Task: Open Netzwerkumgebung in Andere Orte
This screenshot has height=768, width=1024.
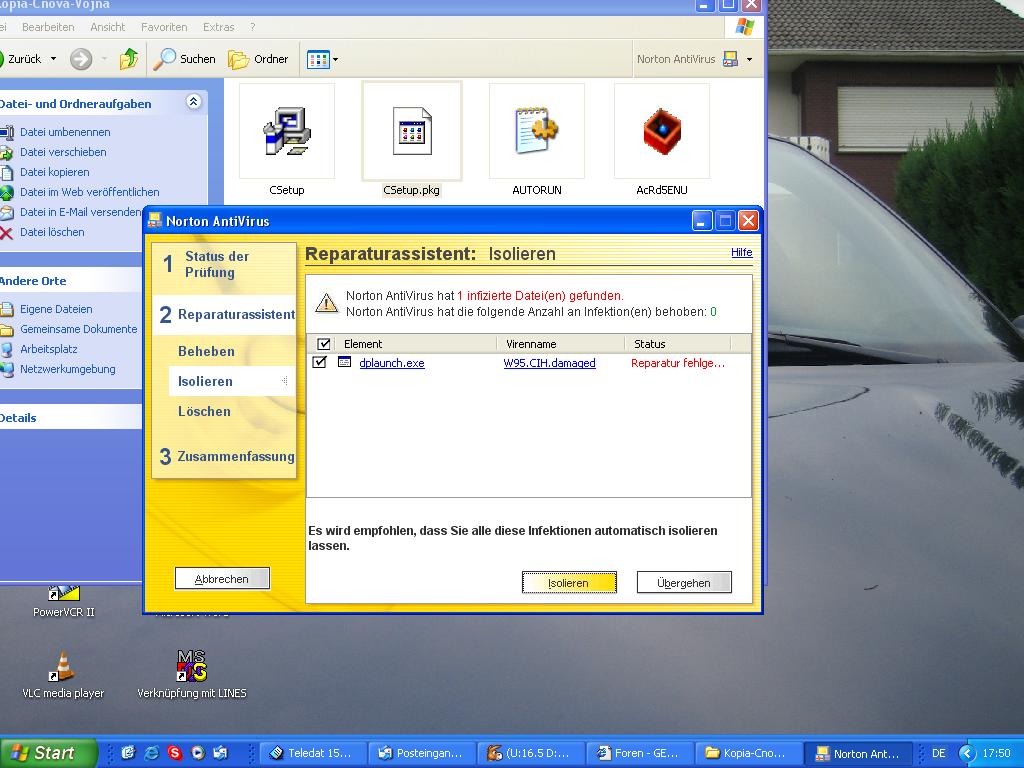Action: [67, 369]
